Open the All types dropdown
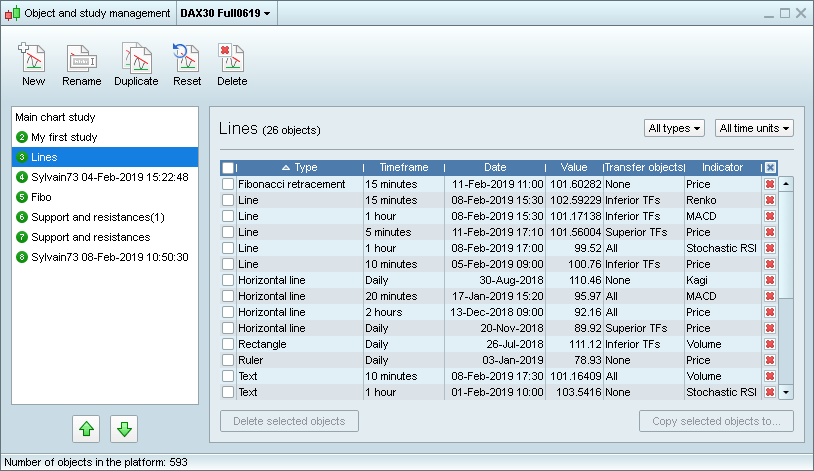Screen dimensions: 814x471 (x=674, y=129)
